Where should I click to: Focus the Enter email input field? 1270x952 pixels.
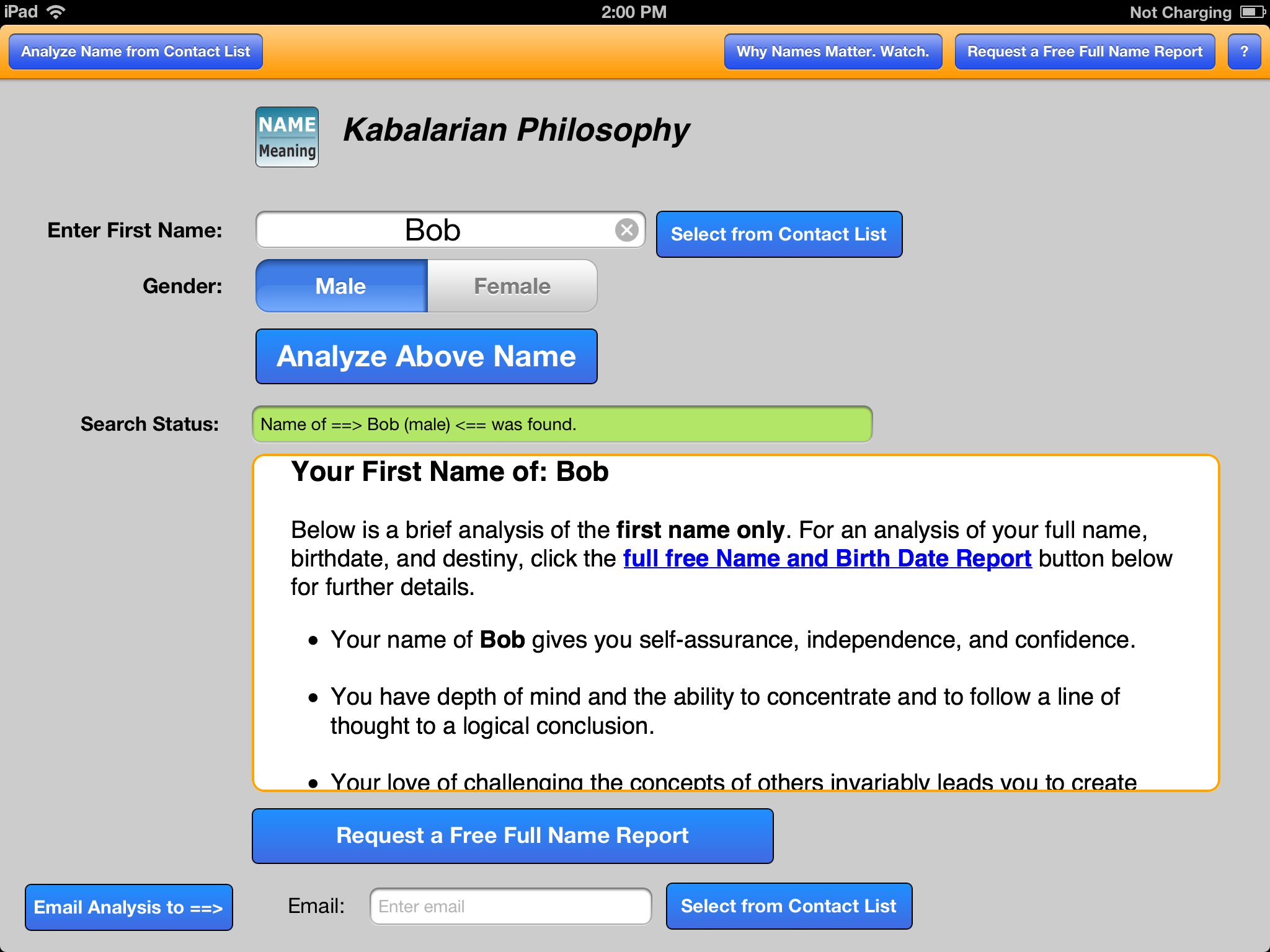(510, 906)
